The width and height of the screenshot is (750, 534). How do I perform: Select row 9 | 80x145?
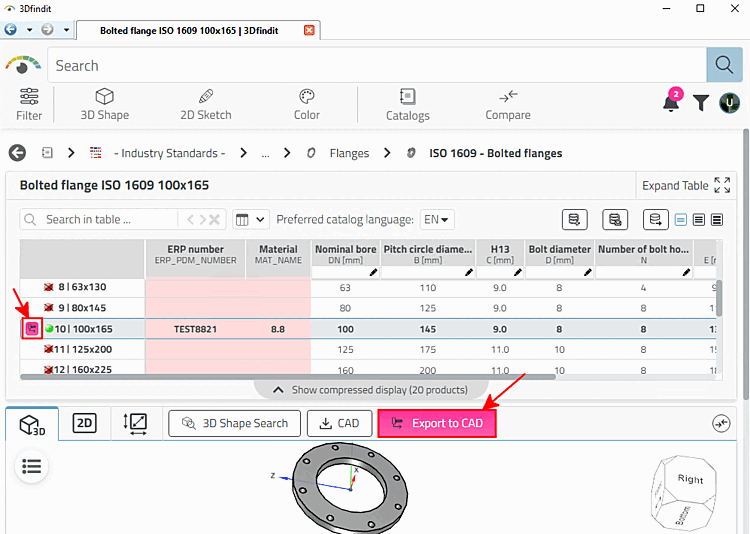point(82,308)
